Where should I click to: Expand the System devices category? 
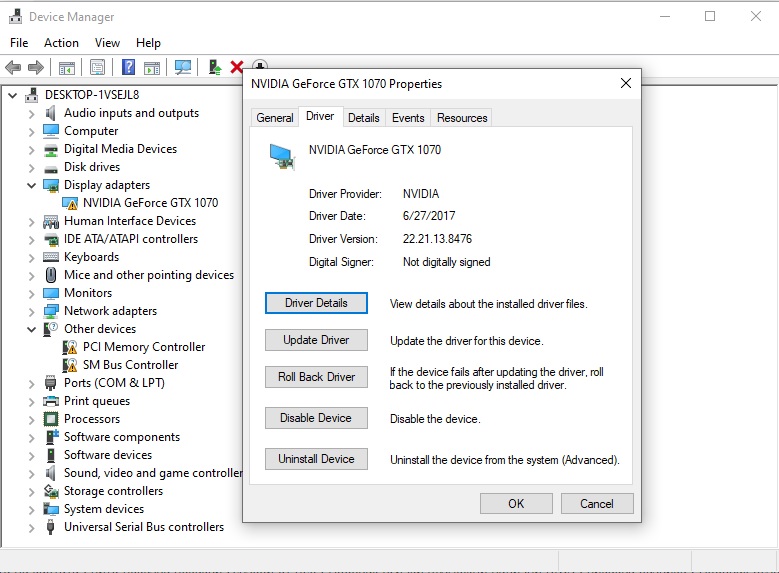[31, 509]
